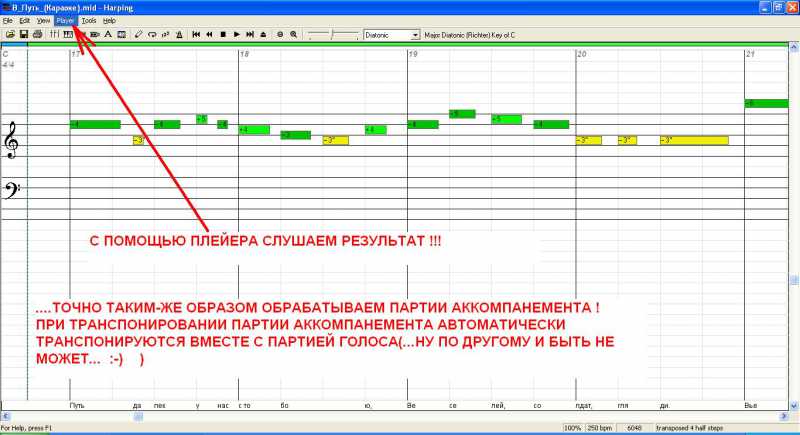Click 'Major Diatonic (Richter) Key of C' label

coord(469,35)
